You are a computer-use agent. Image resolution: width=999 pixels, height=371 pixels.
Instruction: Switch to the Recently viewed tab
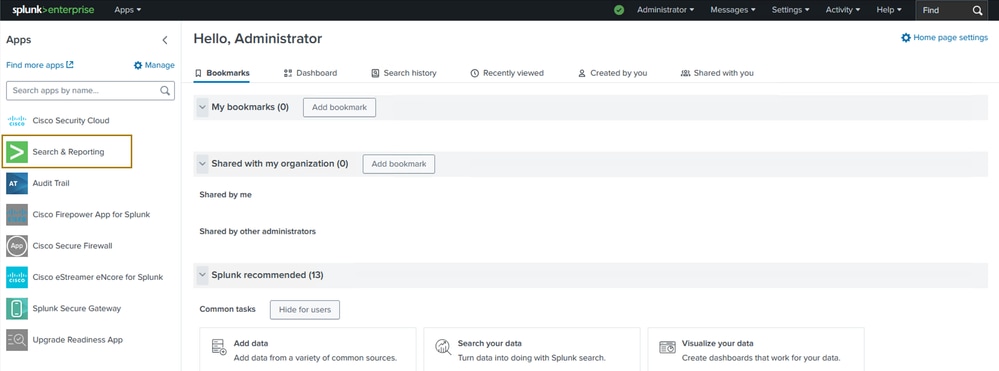pyautogui.click(x=507, y=73)
